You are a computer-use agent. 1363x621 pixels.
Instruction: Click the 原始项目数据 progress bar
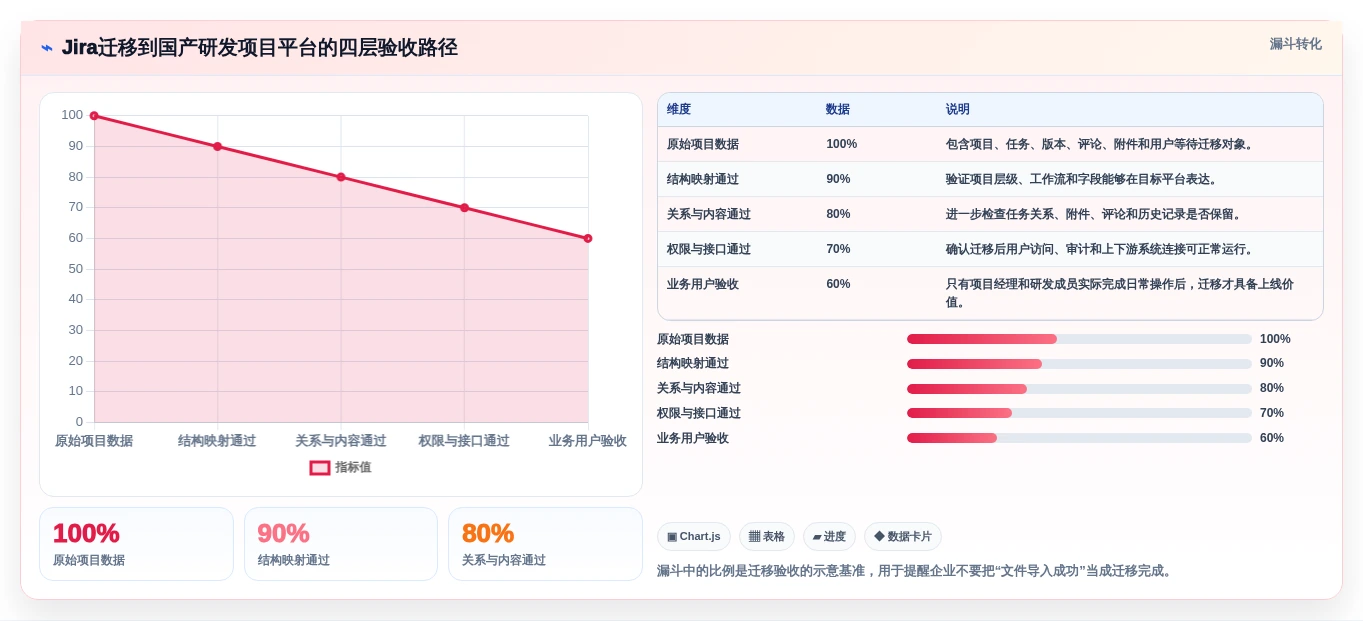coord(1079,339)
